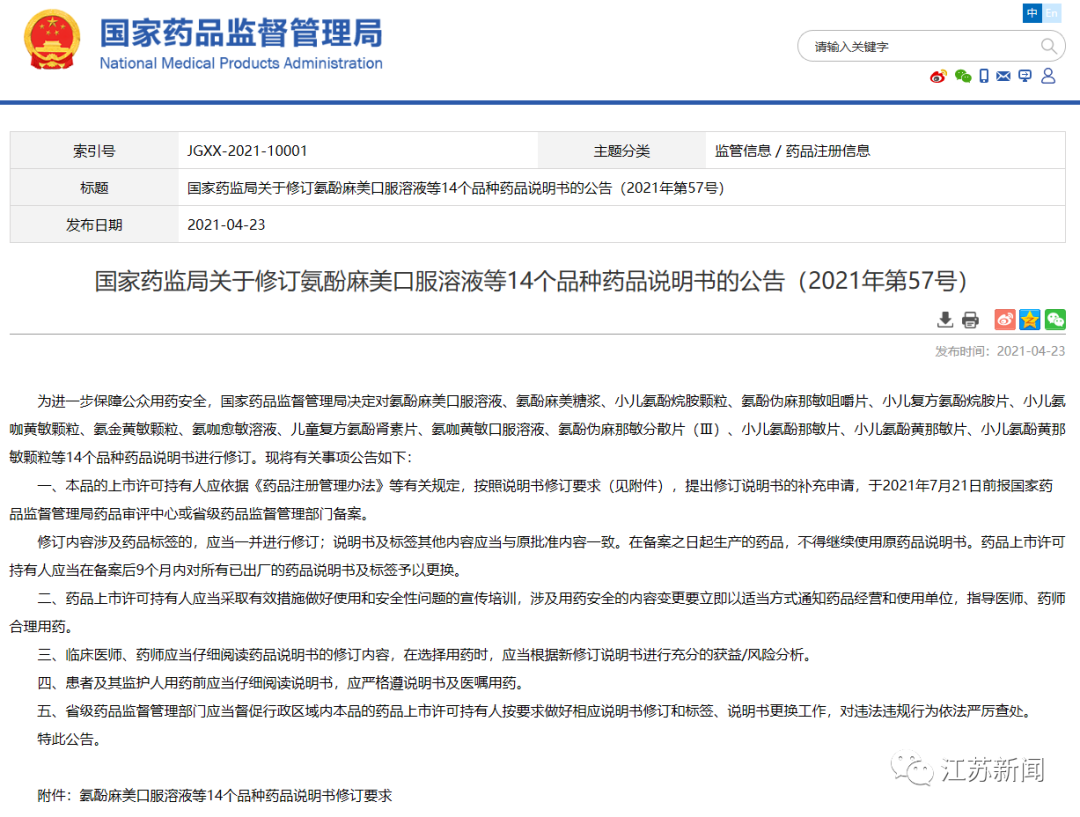Click the monitor screen icon in the header
The height and width of the screenshot is (817, 1080).
[1024, 76]
